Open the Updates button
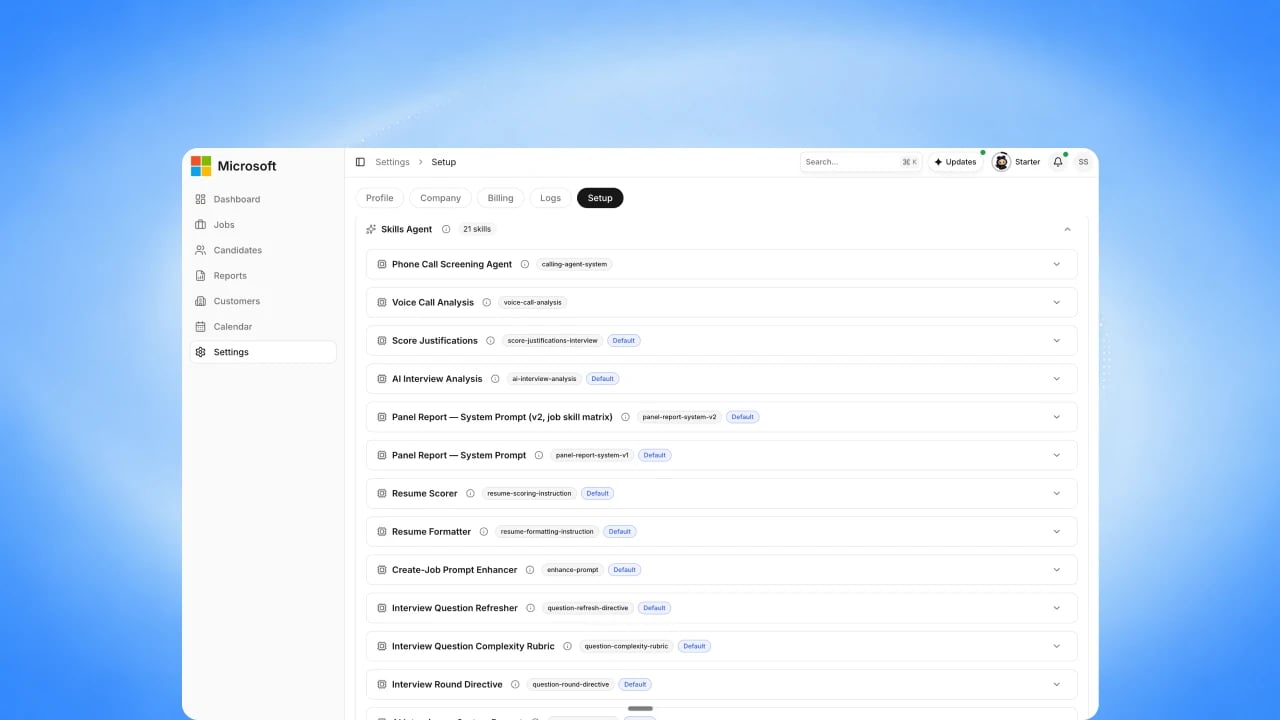The width and height of the screenshot is (1280, 720). 955,162
